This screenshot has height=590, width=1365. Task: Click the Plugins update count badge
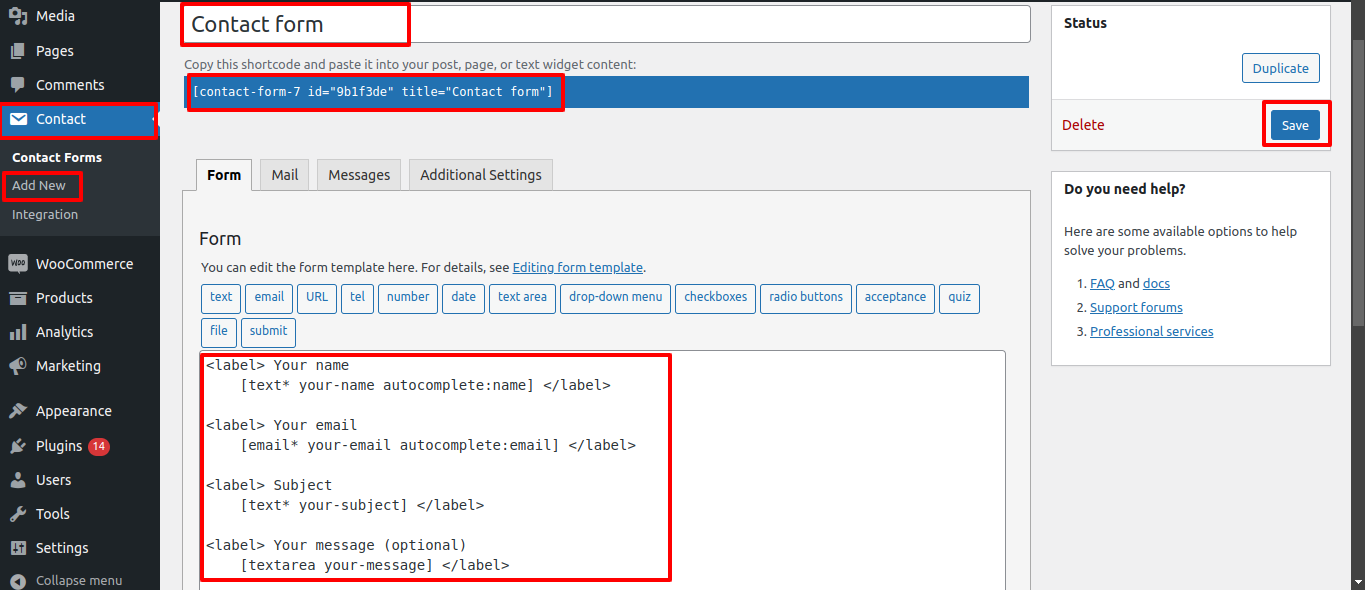pos(99,446)
